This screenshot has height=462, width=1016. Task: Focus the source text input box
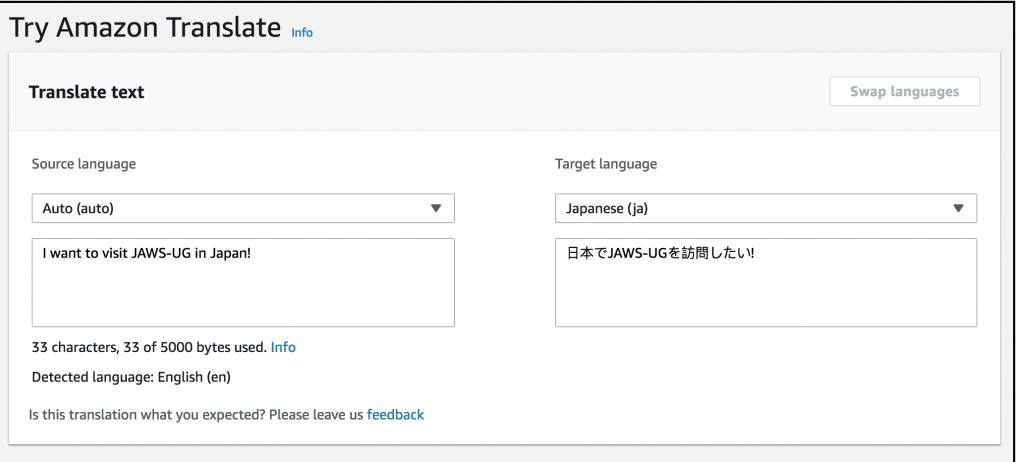243,283
